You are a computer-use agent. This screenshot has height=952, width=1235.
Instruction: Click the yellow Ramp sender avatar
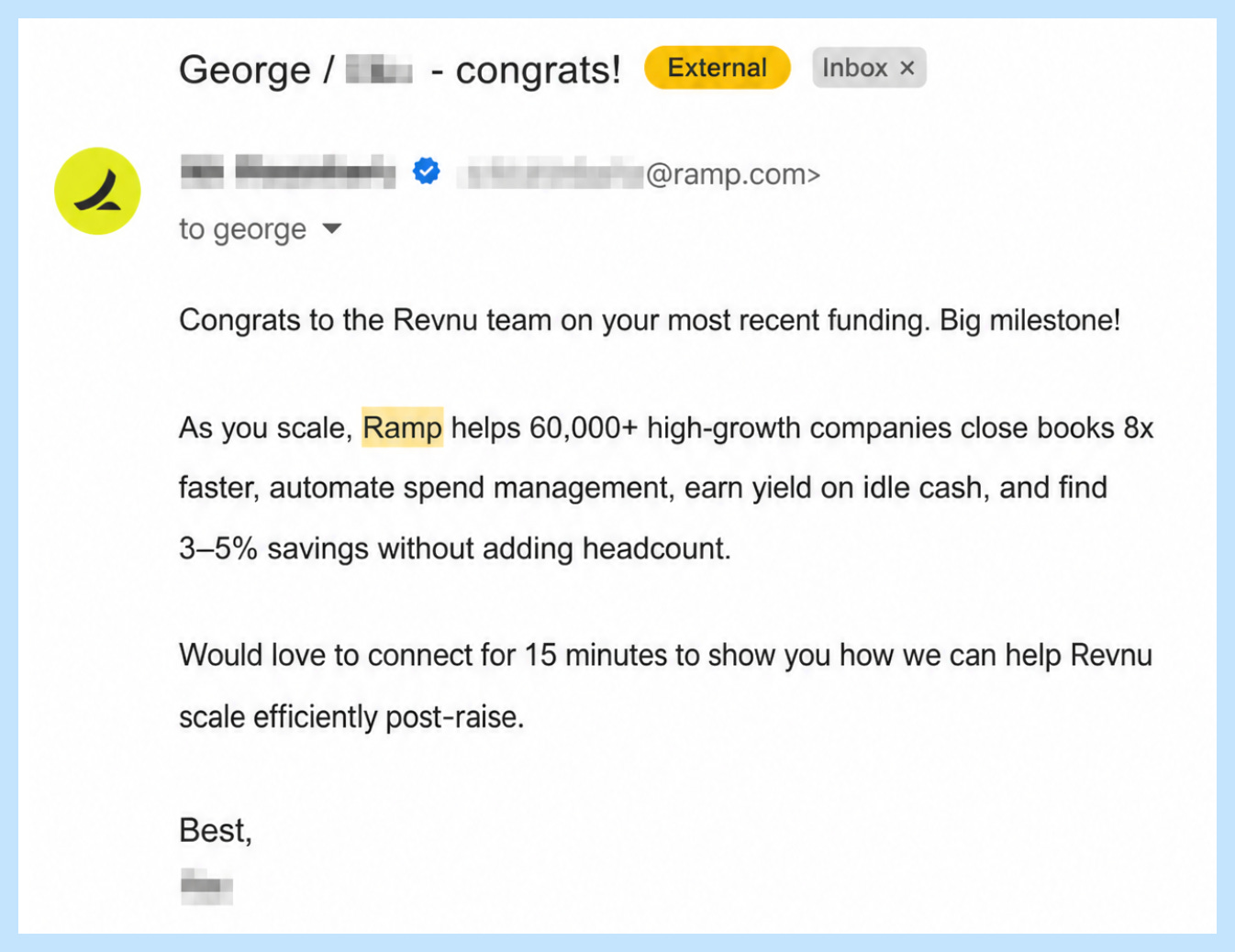pyautogui.click(x=97, y=191)
